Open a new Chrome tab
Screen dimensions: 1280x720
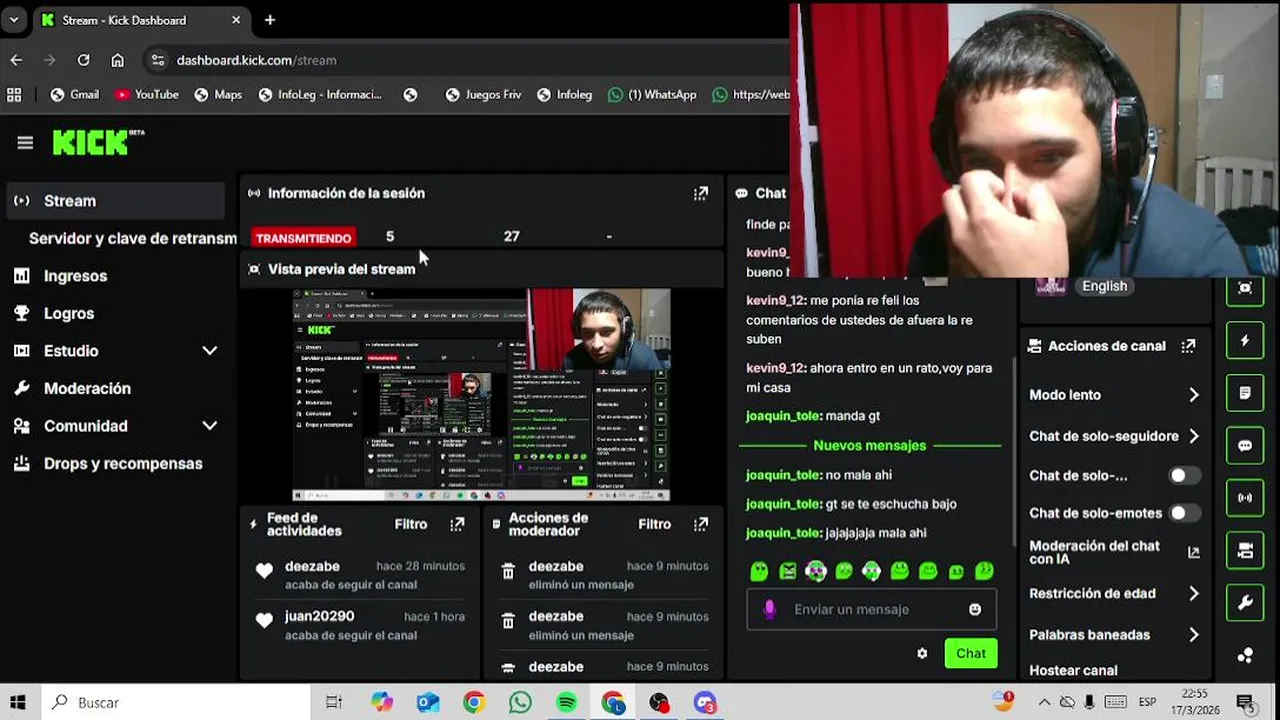pos(270,20)
